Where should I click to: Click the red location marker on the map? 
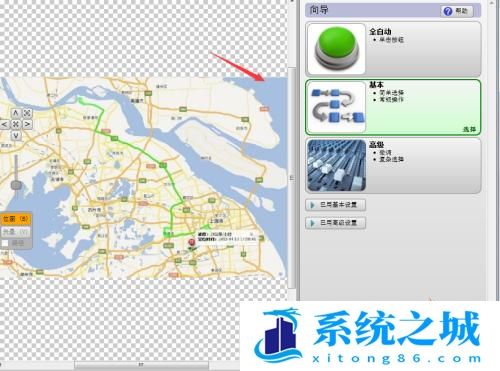[191, 242]
